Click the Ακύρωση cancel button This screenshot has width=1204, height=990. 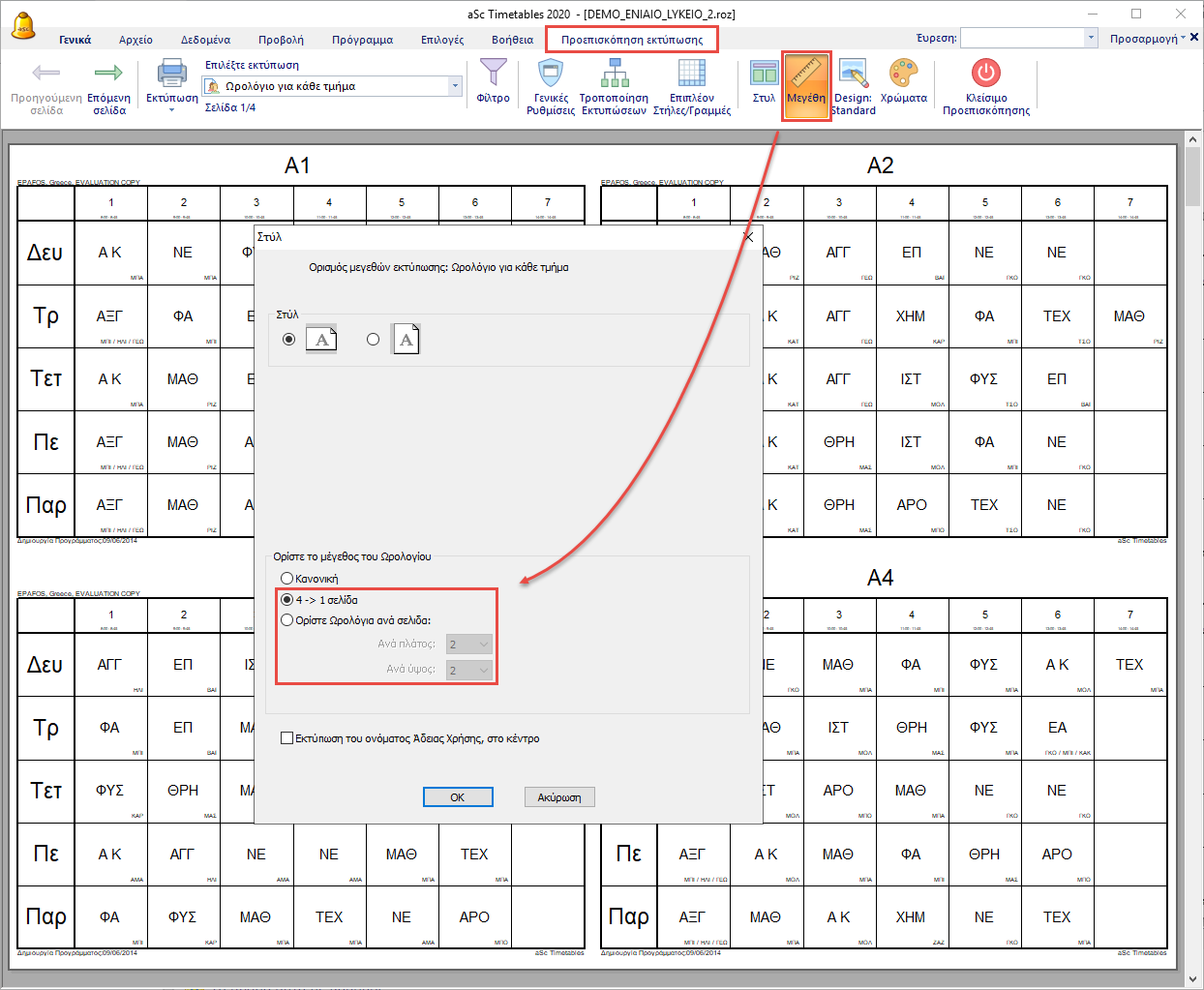(x=559, y=797)
